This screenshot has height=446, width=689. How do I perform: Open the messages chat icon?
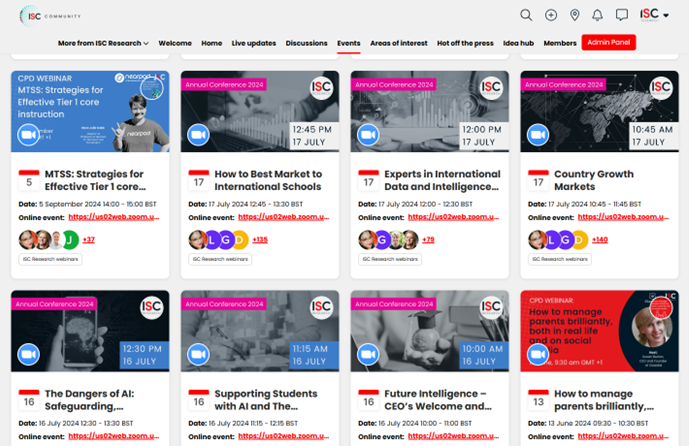point(622,15)
